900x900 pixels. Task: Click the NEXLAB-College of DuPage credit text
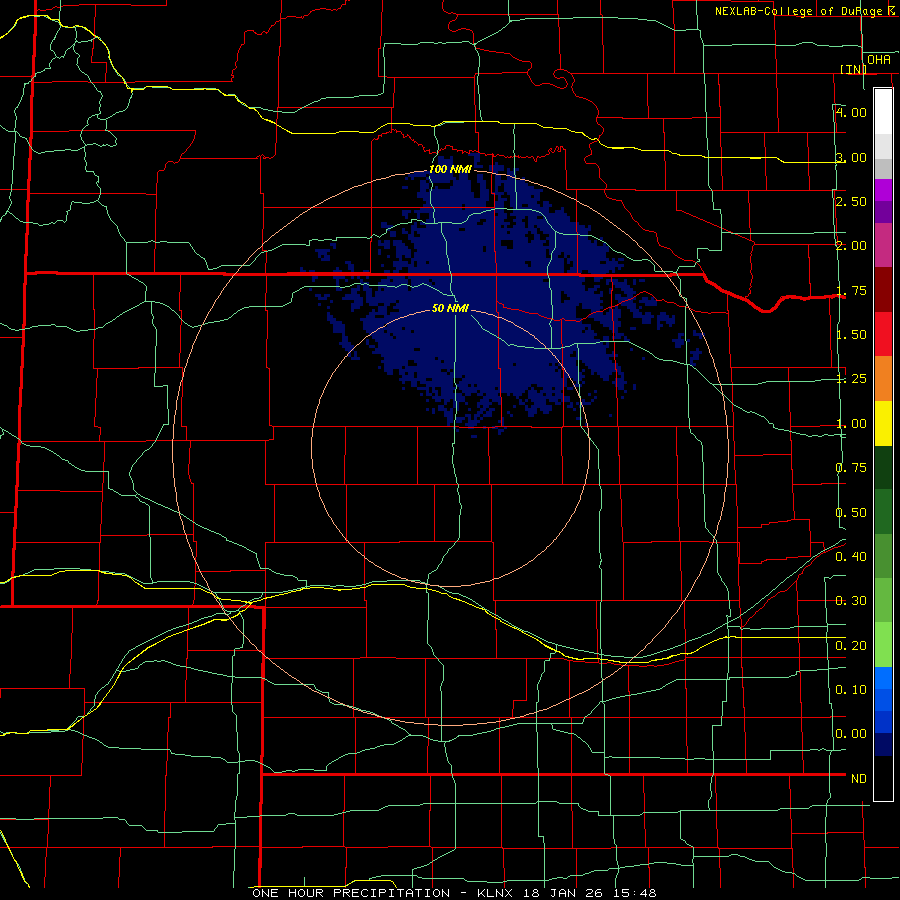tap(805, 11)
